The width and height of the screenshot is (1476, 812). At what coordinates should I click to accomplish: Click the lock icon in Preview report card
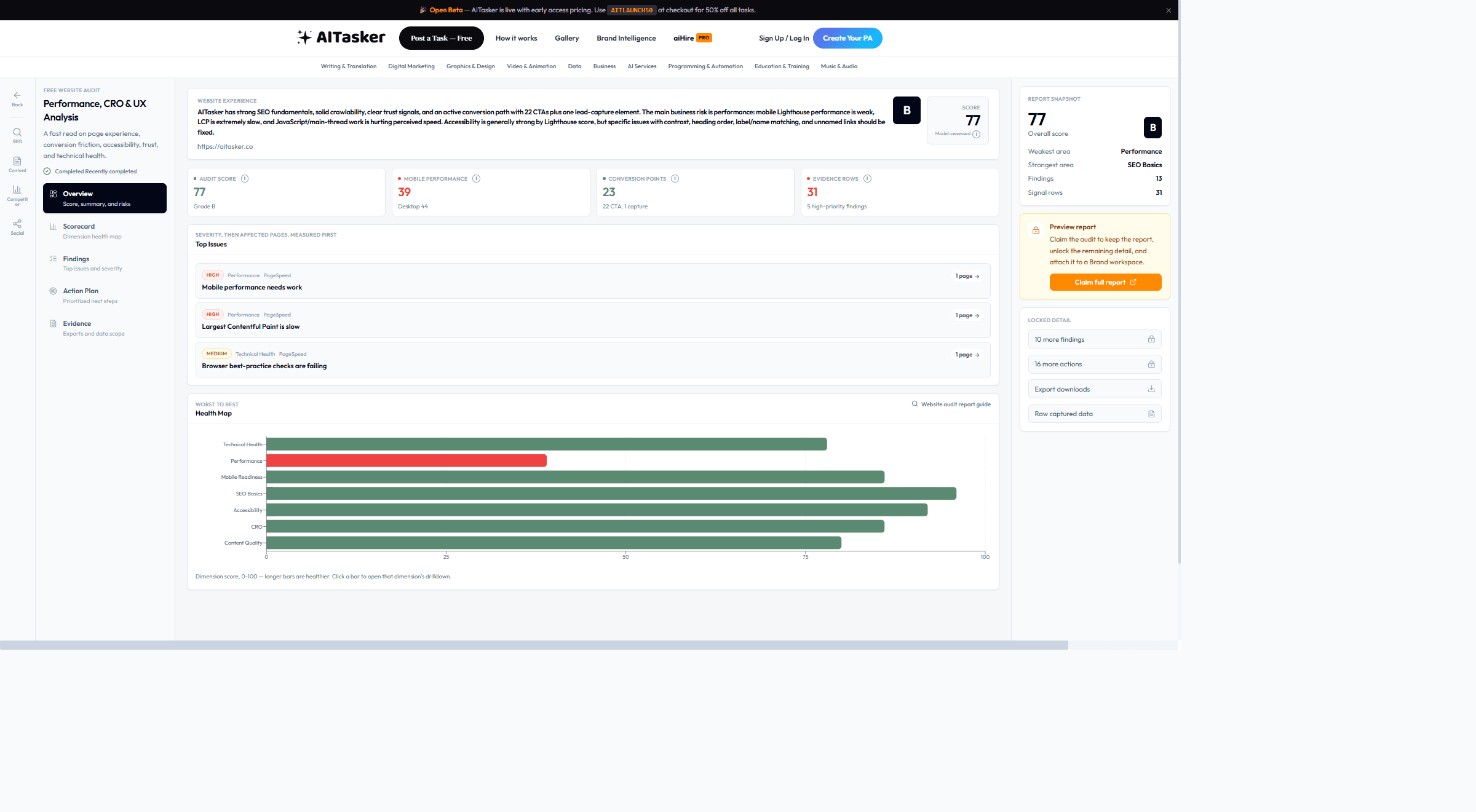click(1036, 230)
